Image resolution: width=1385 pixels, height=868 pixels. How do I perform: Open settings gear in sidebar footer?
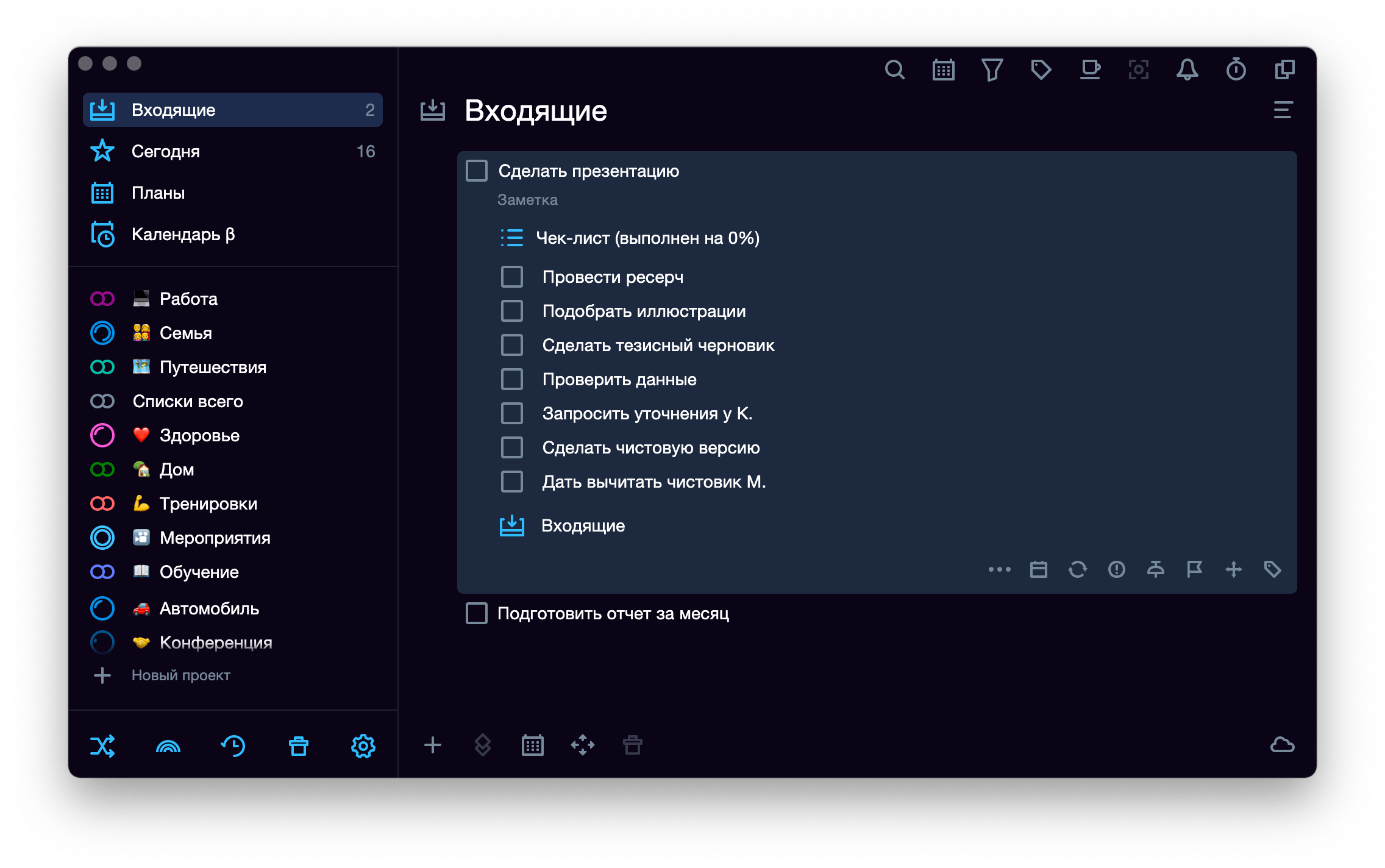pyautogui.click(x=363, y=746)
